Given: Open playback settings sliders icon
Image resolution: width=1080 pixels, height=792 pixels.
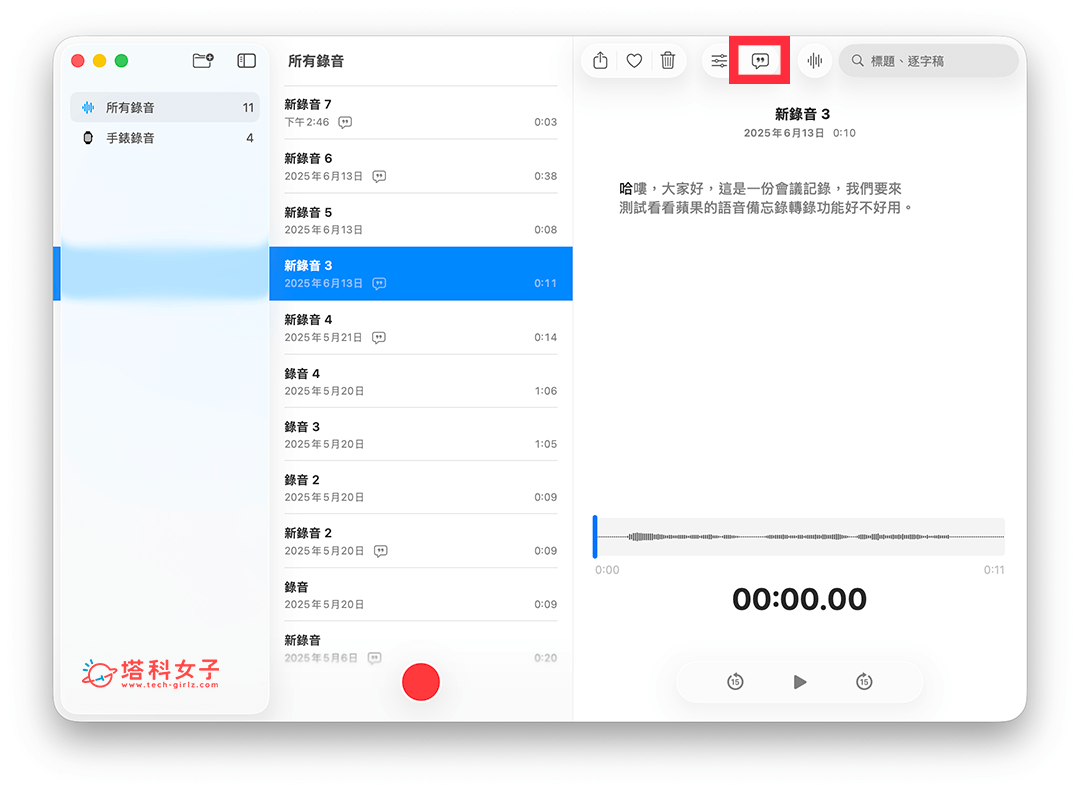Looking at the screenshot, I should (x=718, y=61).
